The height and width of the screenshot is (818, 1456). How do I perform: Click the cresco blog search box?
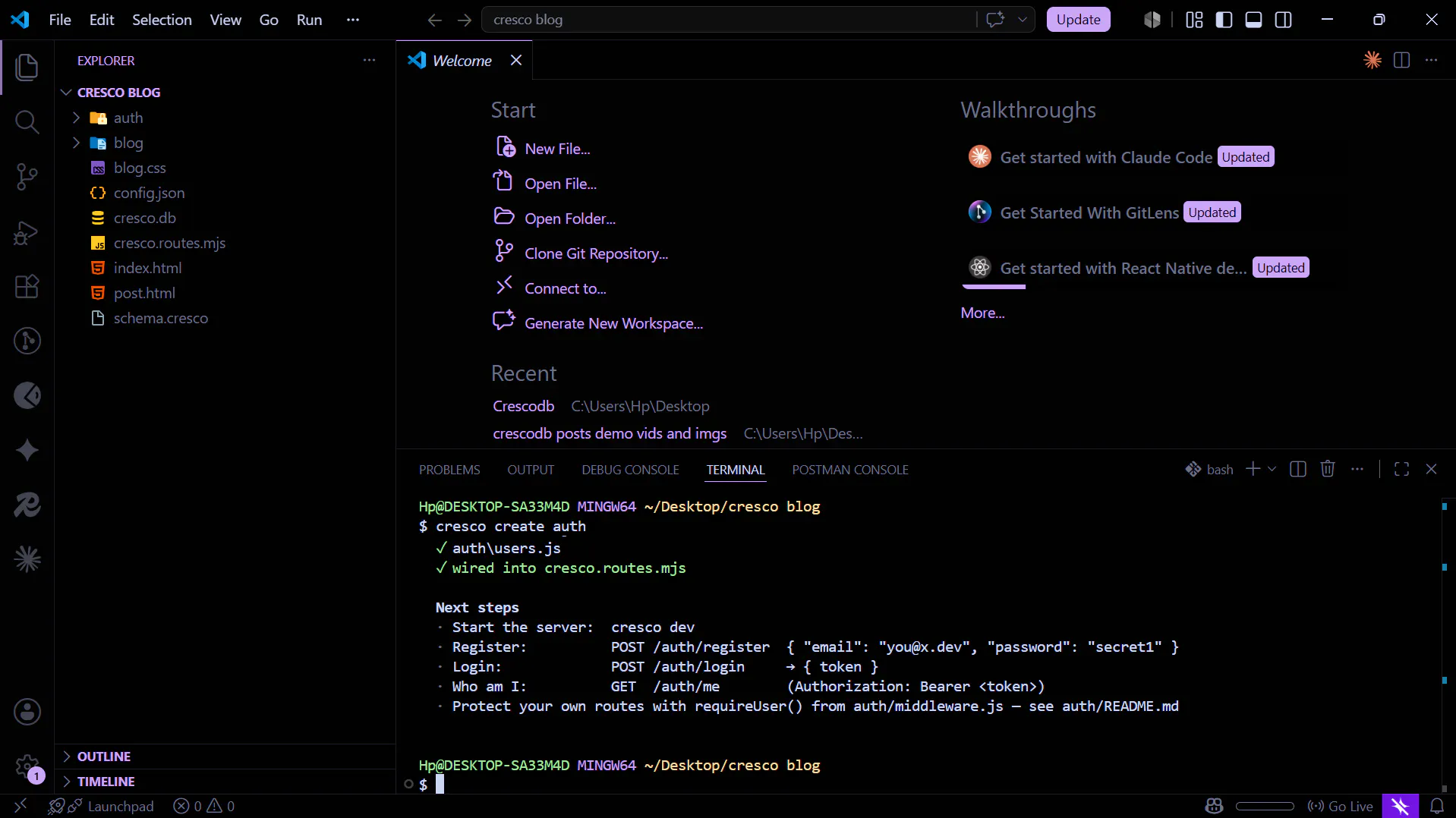(x=729, y=20)
